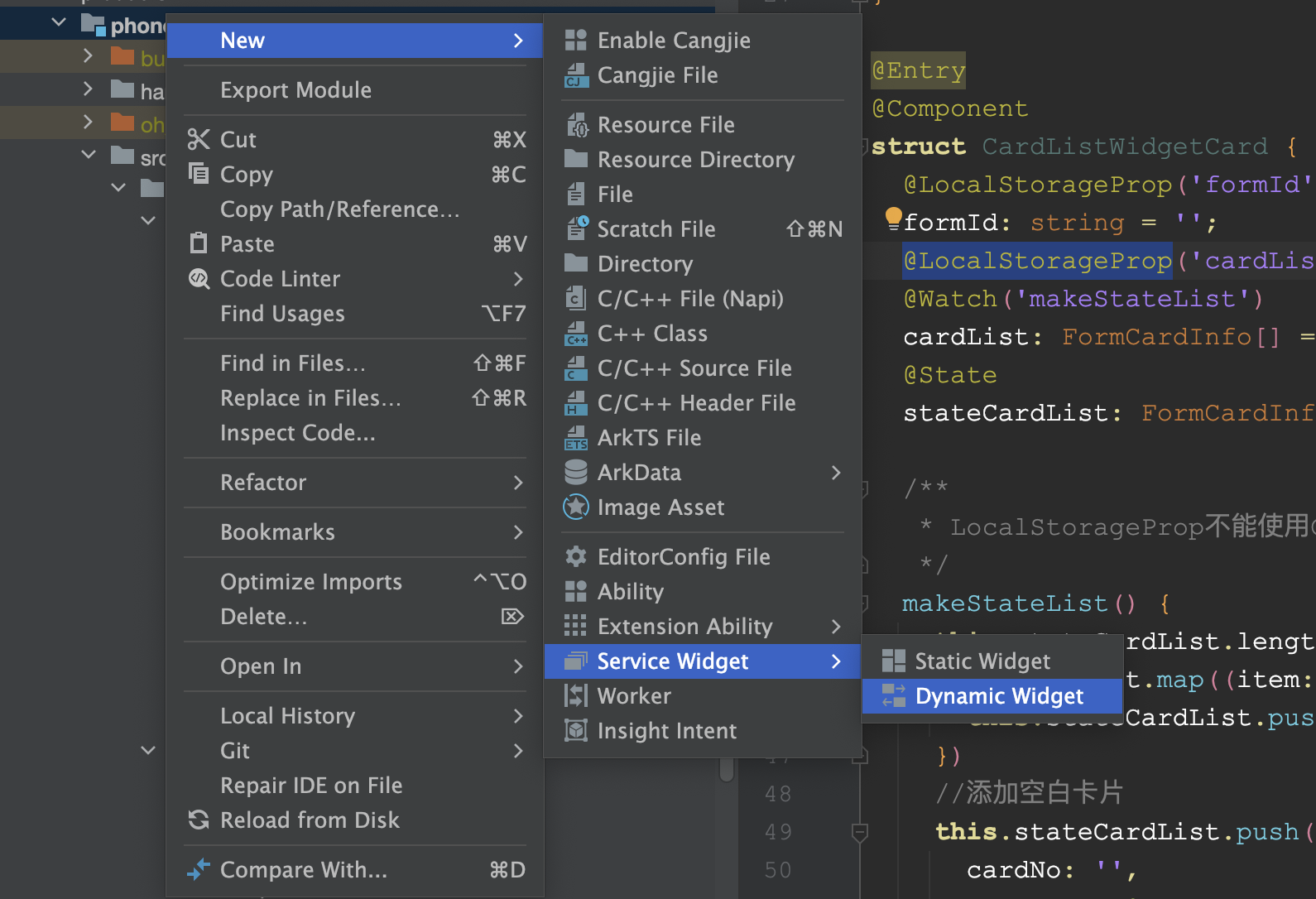Click the Enable Cangjie icon
This screenshot has height=899, width=1316.
tap(575, 41)
